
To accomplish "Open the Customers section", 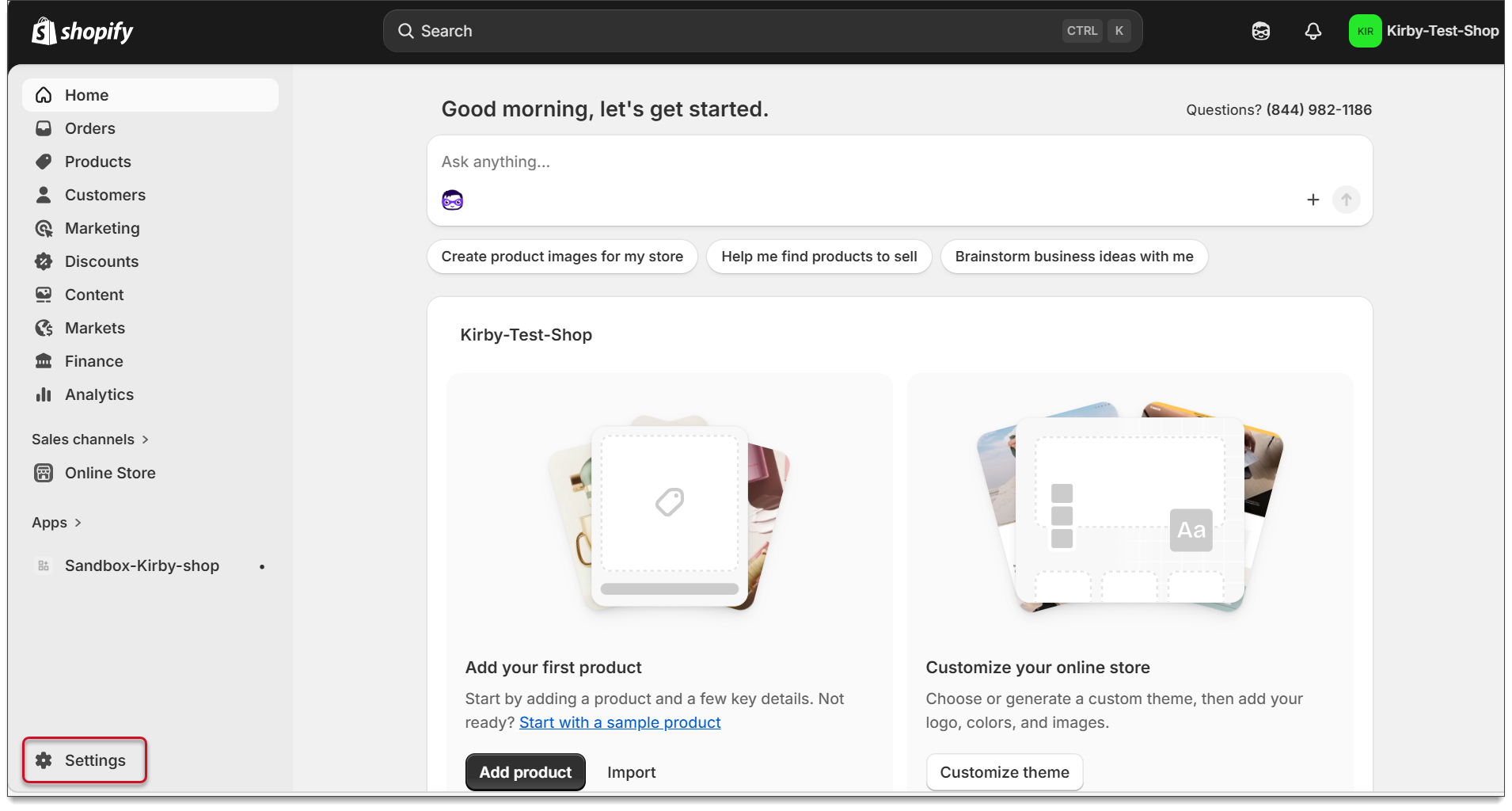I will (150, 195).
